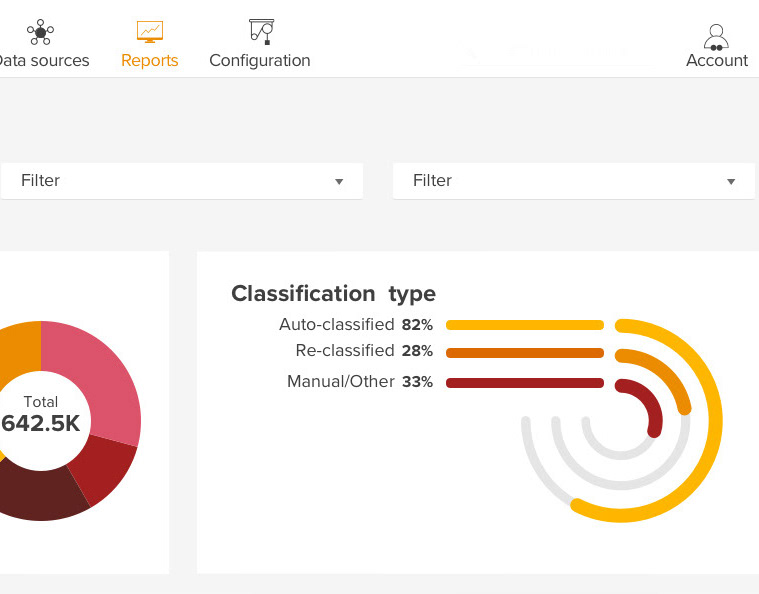Select the dark maroon donut segment
This screenshot has height=594, width=759.
(x=39, y=495)
